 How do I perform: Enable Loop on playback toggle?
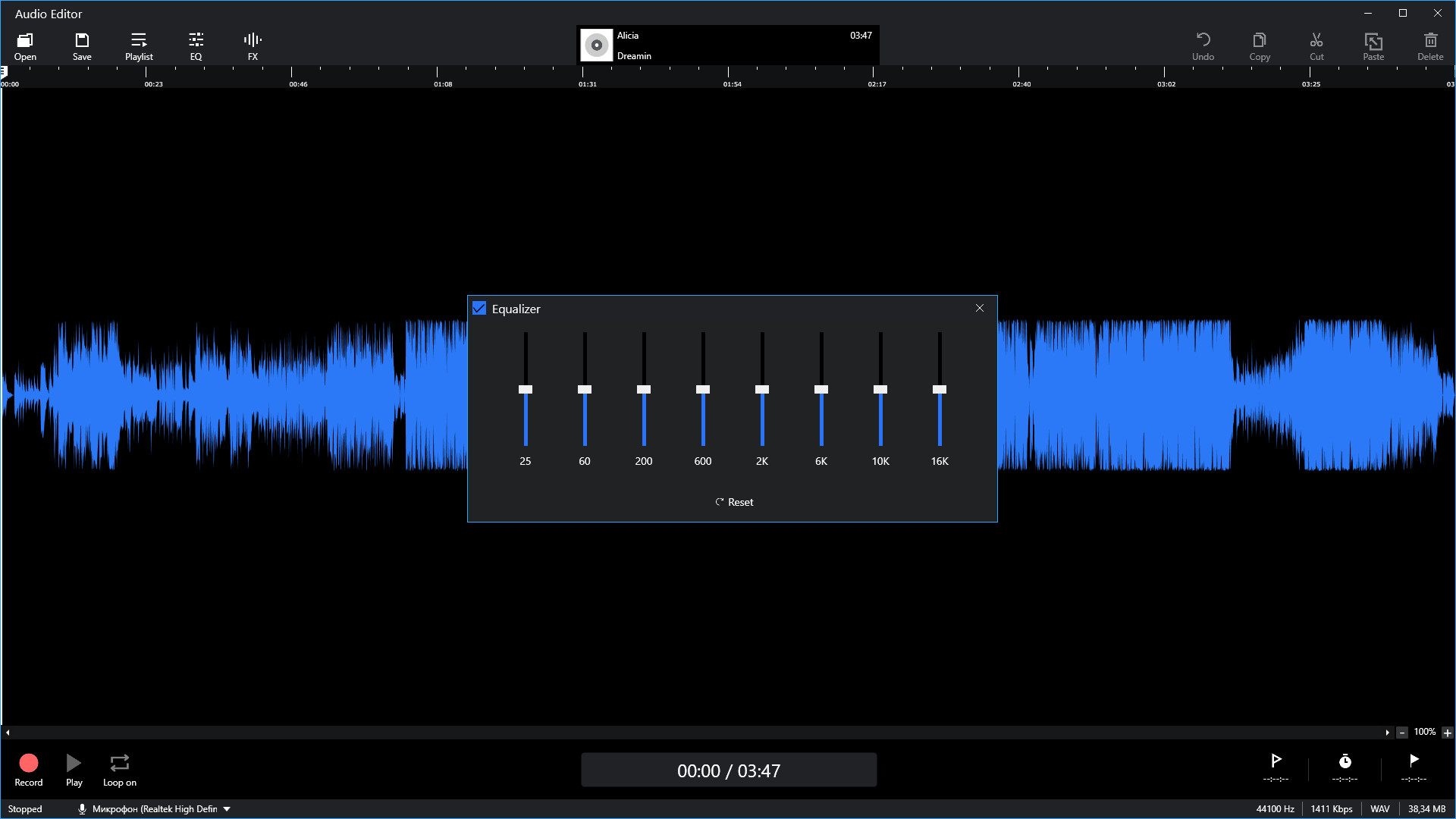(x=119, y=763)
